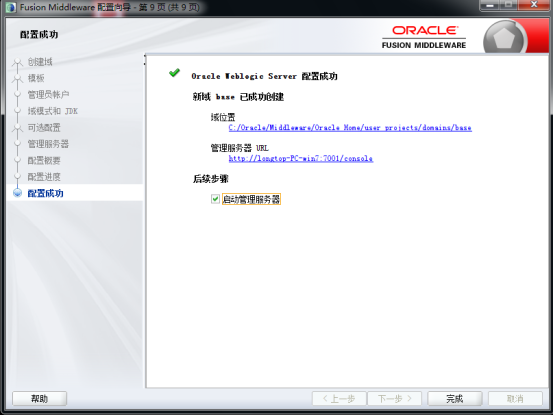The image size is (553, 415).
Task: Click the 模板 step node icon
Action: point(17,79)
